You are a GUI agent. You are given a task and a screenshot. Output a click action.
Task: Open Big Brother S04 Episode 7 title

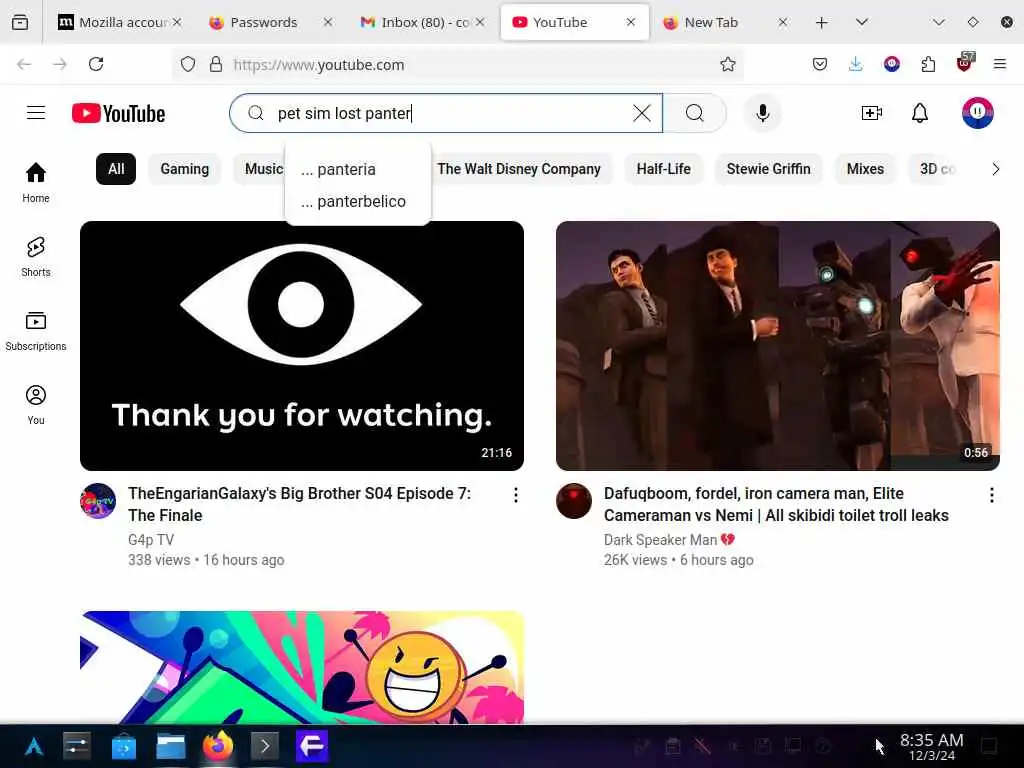[x=300, y=504]
